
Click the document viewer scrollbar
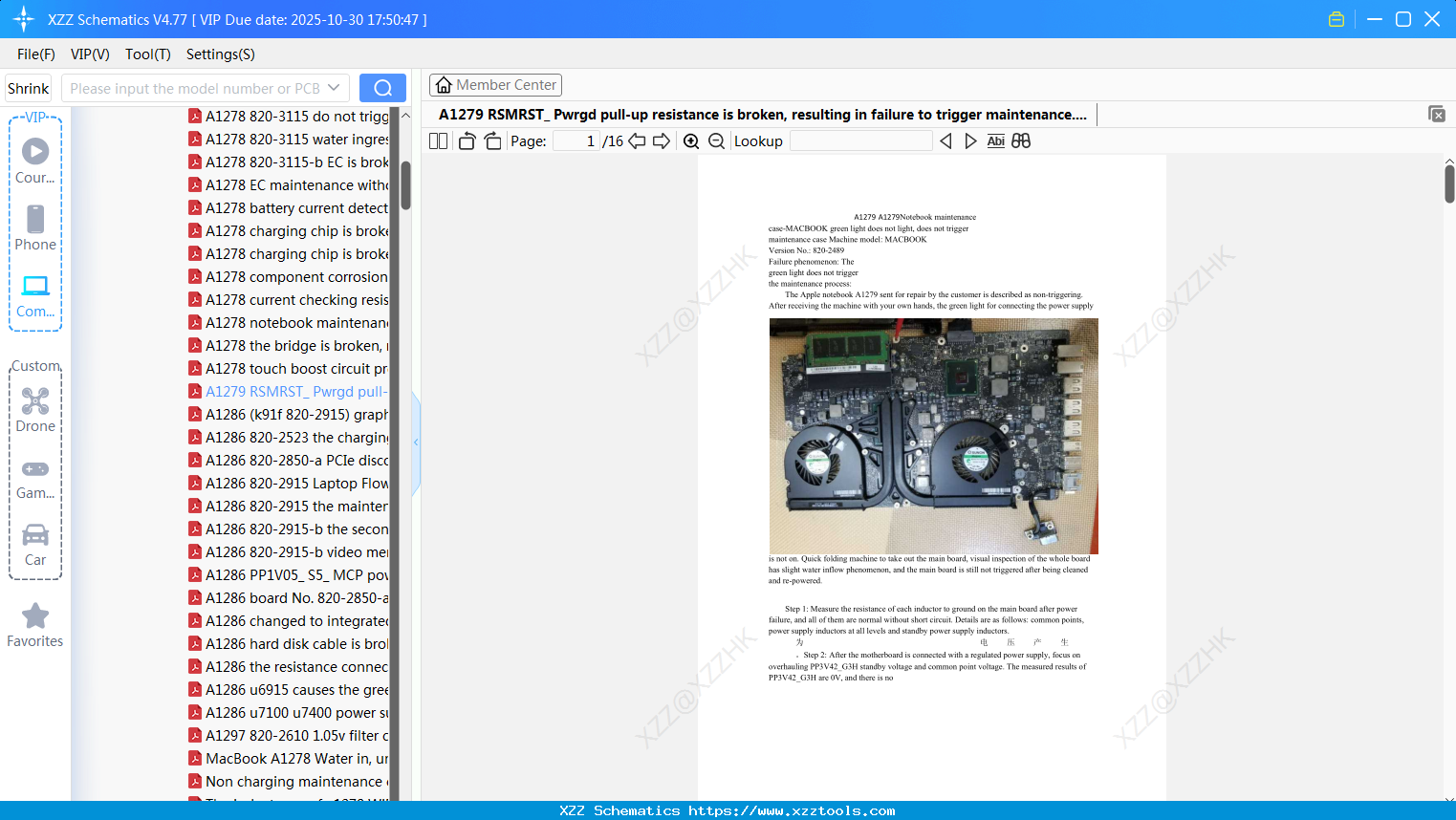click(x=1449, y=183)
